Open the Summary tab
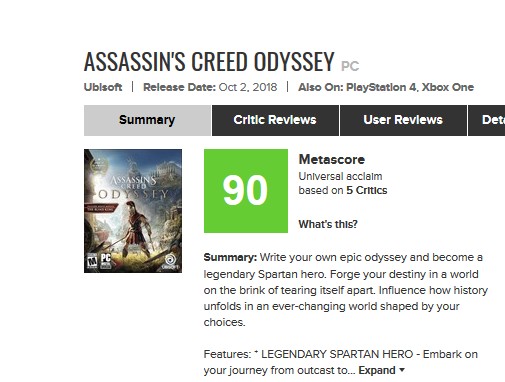This screenshot has height=382, width=505. point(147,120)
